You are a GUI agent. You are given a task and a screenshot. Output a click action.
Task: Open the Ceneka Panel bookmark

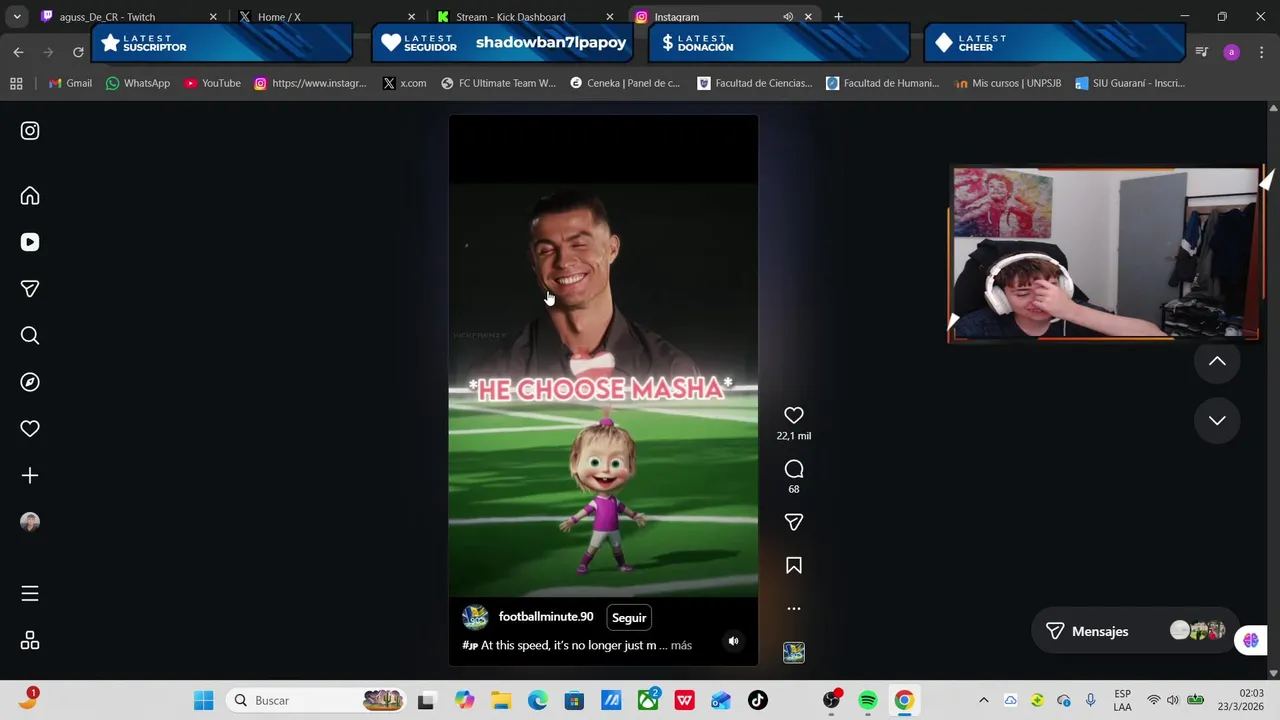(x=625, y=83)
